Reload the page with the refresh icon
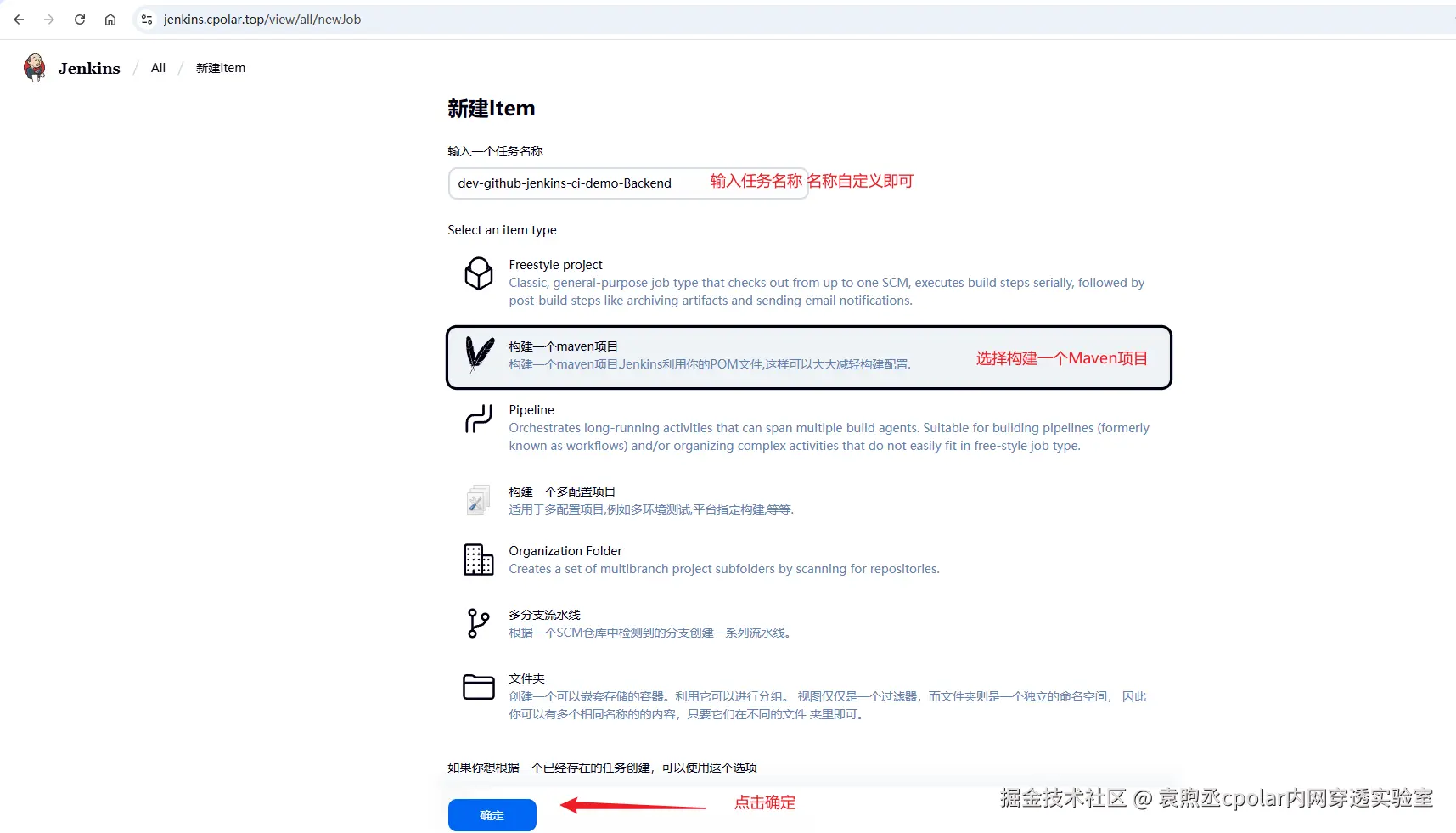This screenshot has height=833, width=1456. click(x=80, y=20)
